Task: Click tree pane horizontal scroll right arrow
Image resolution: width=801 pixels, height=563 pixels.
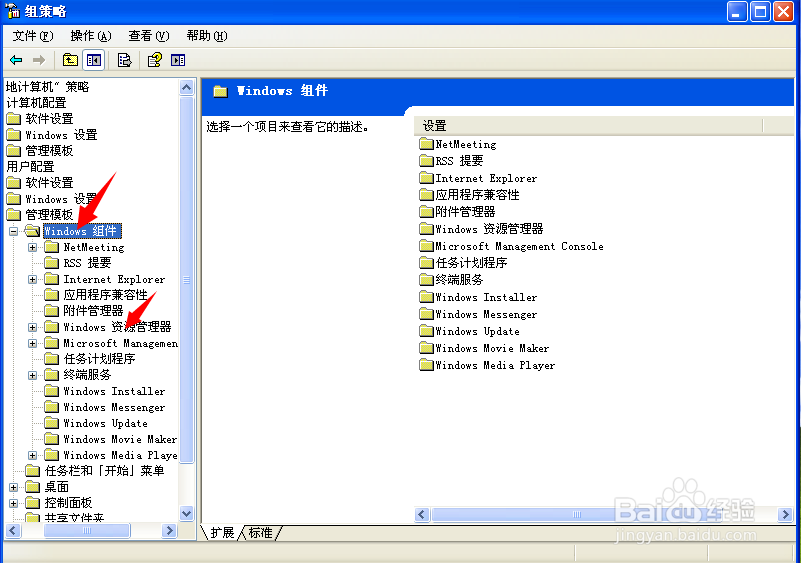Action: 169,531
